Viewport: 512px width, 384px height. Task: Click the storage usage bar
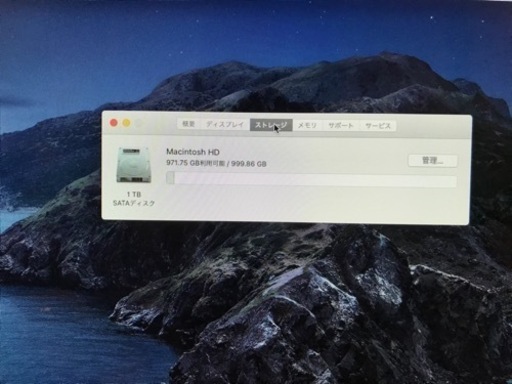pyautogui.click(x=311, y=180)
